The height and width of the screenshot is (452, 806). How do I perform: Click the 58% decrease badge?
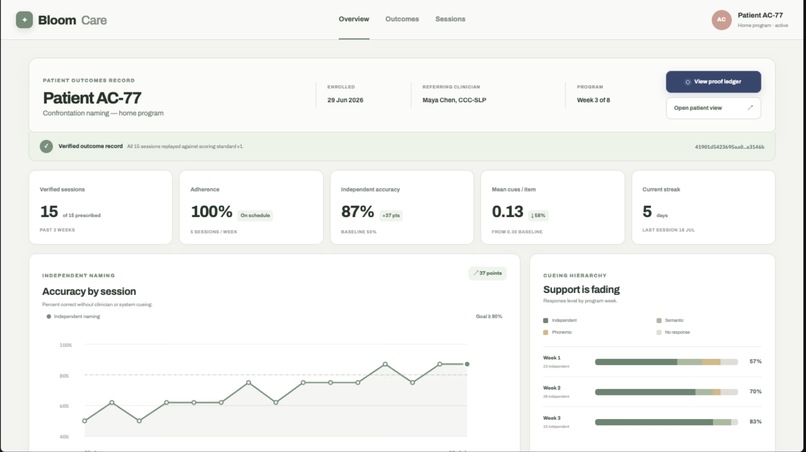tap(538, 215)
